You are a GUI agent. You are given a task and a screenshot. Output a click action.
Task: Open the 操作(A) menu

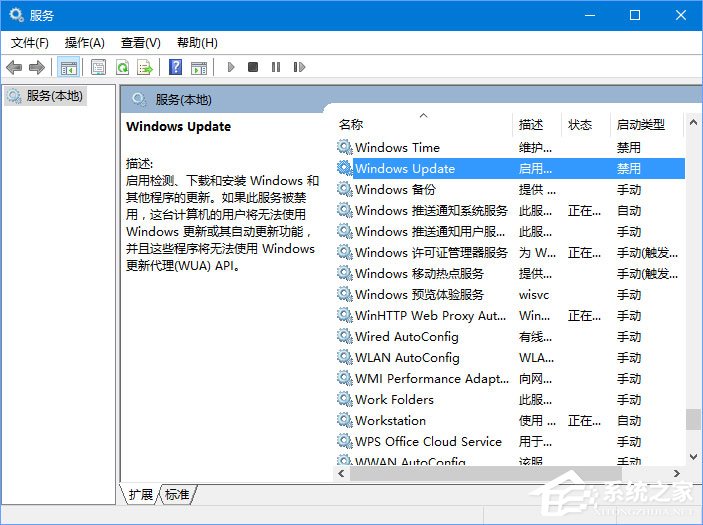point(85,43)
